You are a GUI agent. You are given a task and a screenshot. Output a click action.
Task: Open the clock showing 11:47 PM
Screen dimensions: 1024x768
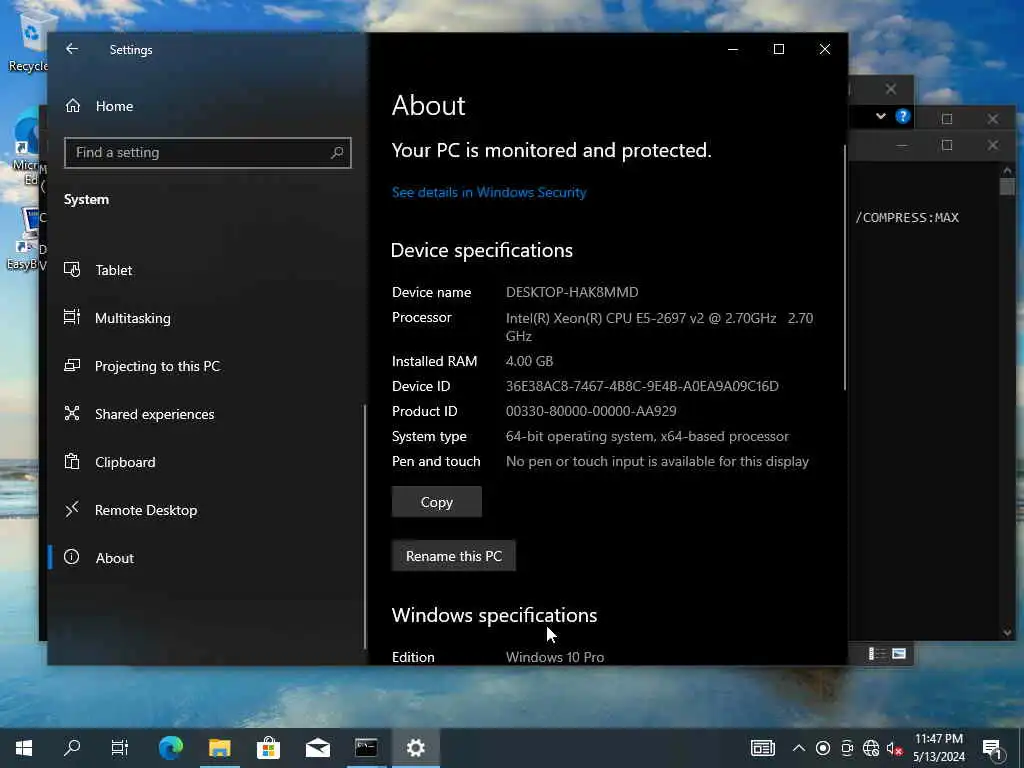938,748
